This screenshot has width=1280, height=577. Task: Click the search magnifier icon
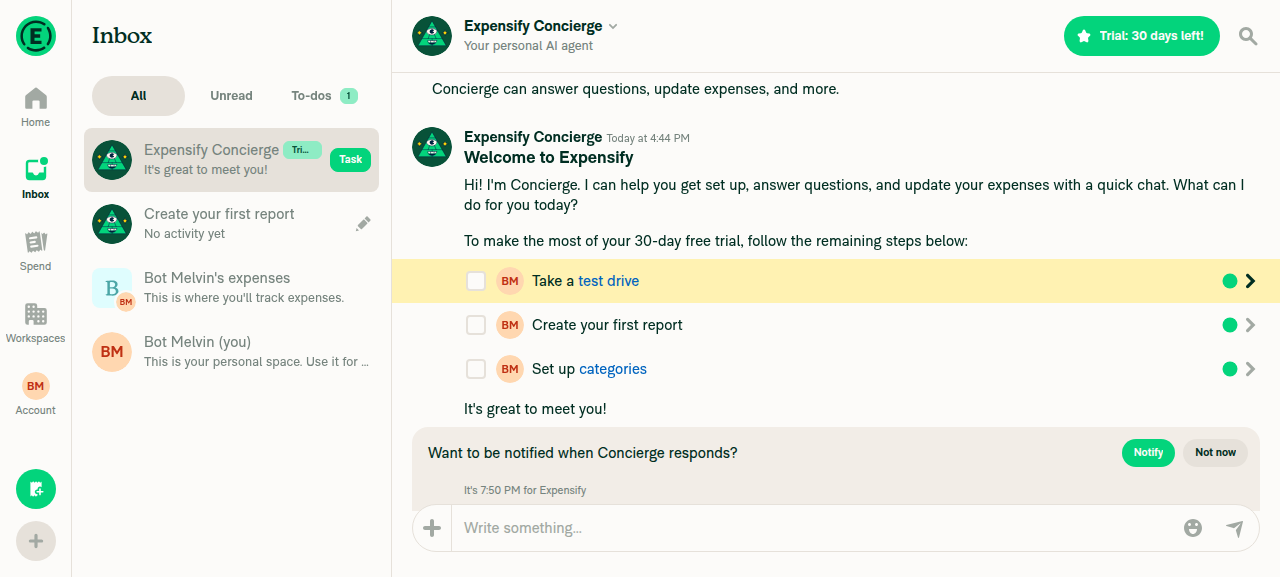pyautogui.click(x=1248, y=36)
